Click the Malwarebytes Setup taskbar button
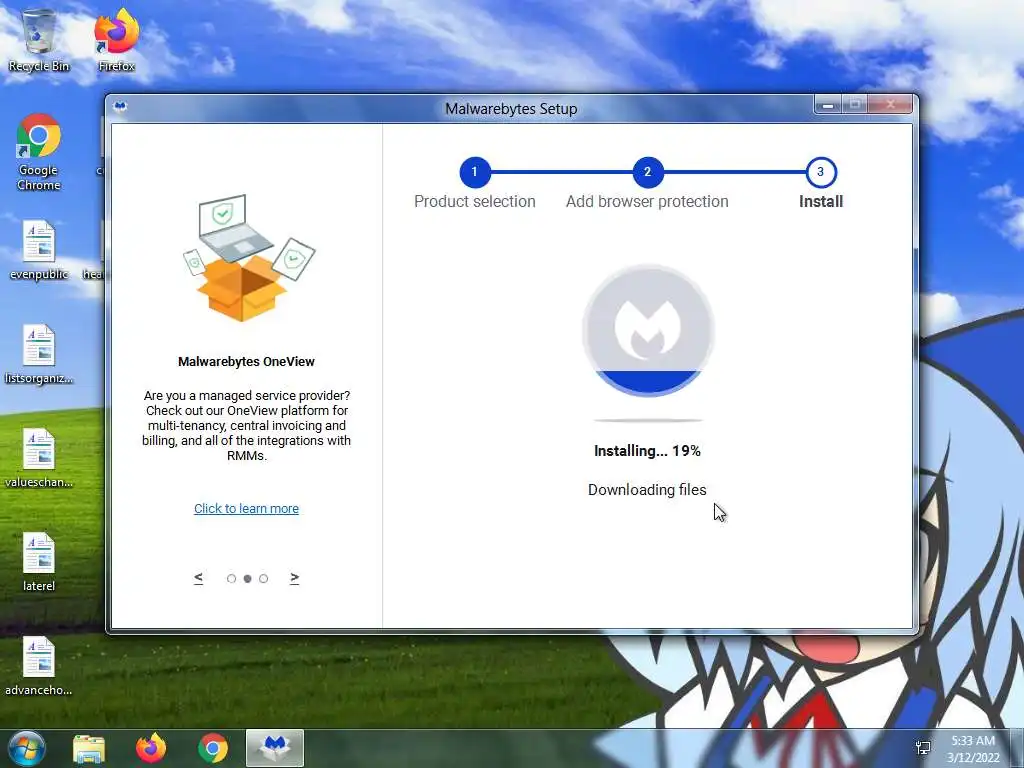Screen dimensions: 1024x768 pyautogui.click(x=275, y=748)
